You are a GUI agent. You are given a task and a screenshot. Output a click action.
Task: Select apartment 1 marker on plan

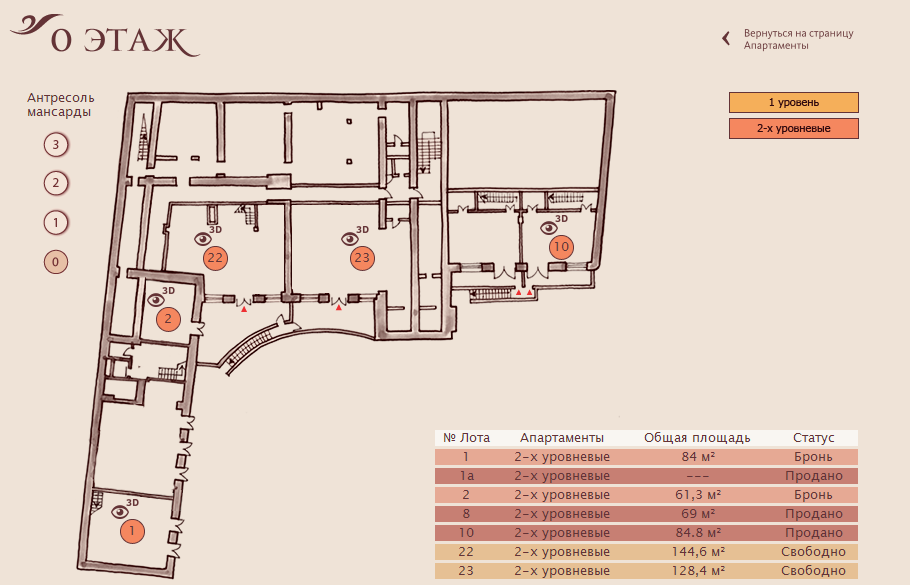tap(132, 530)
